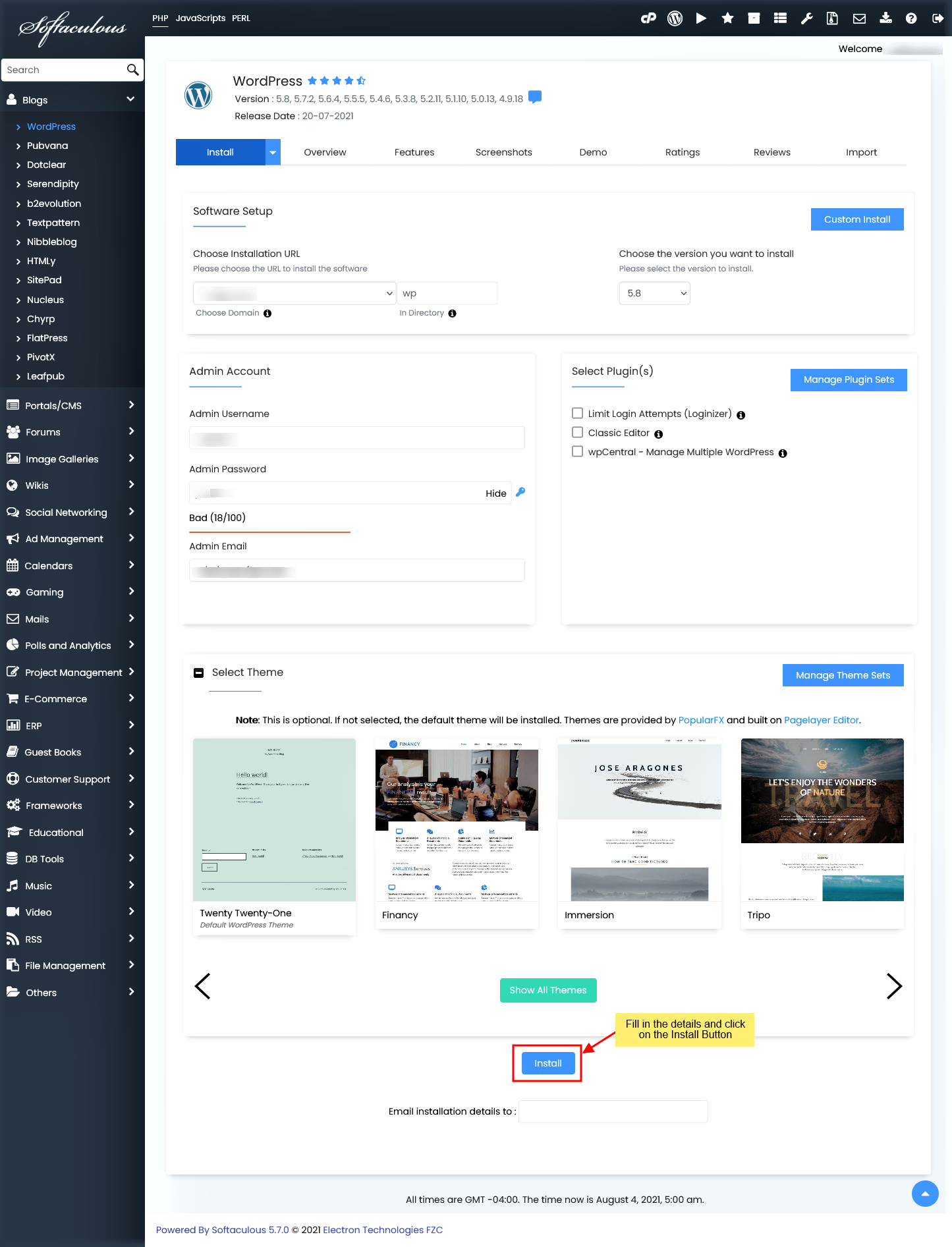Screen dimensions: 952x1247
Task: Click Email installation details input field
Action: [x=613, y=1111]
